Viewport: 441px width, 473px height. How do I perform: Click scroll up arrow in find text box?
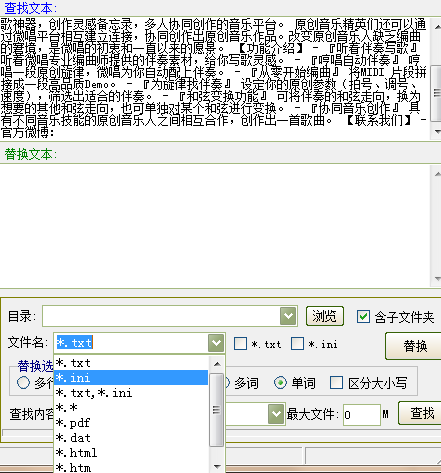pos(437,26)
